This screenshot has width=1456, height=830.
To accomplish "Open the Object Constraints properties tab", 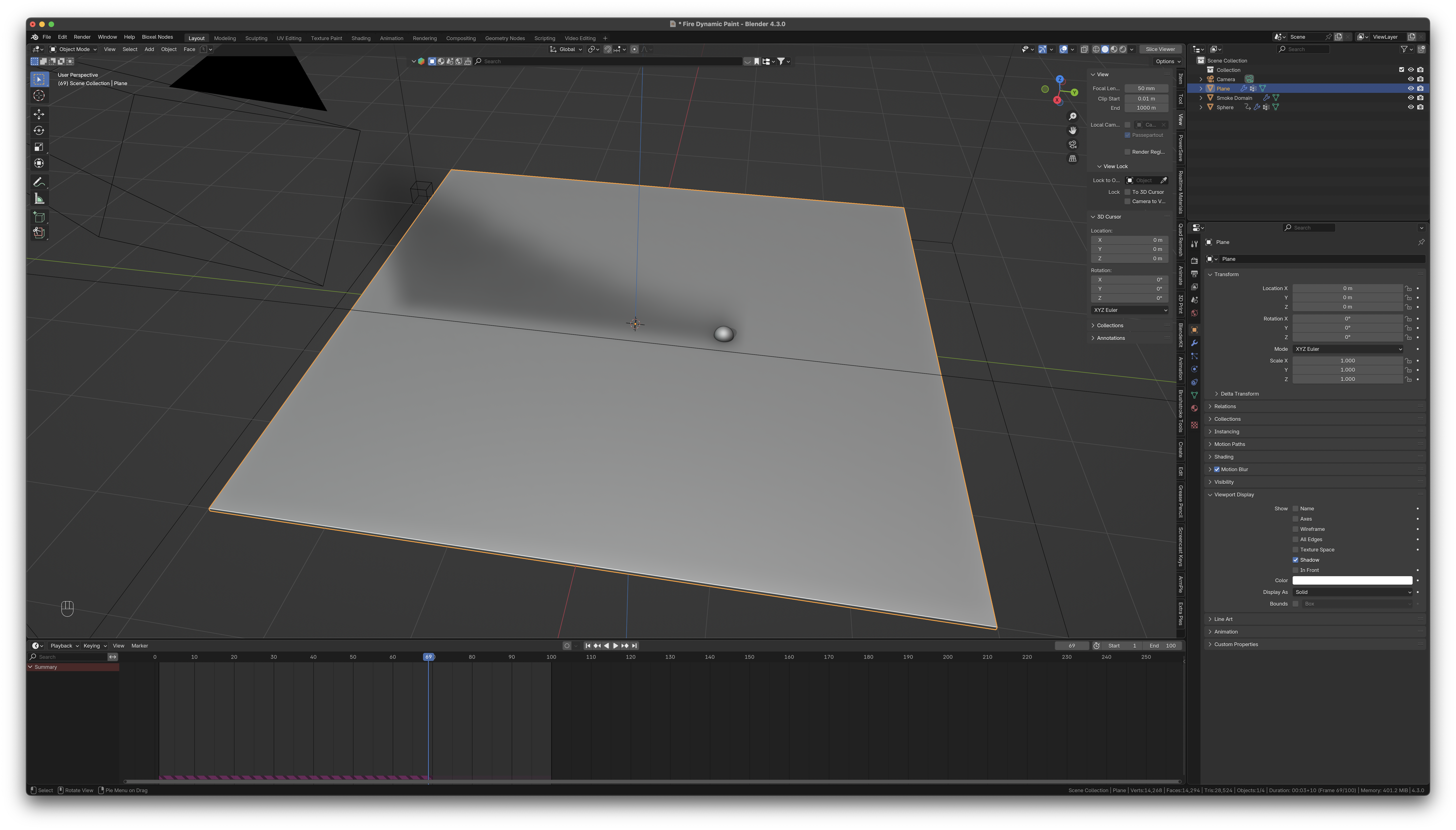I will 1194,382.
